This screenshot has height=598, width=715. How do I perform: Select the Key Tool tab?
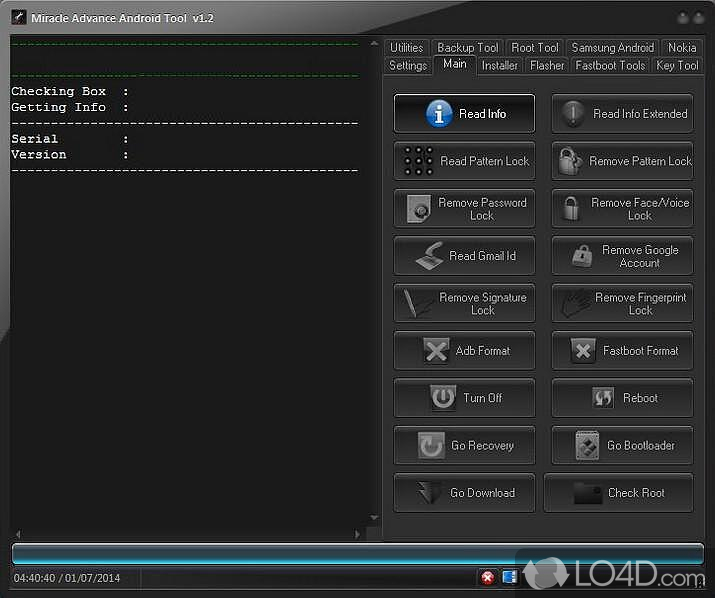click(677, 66)
